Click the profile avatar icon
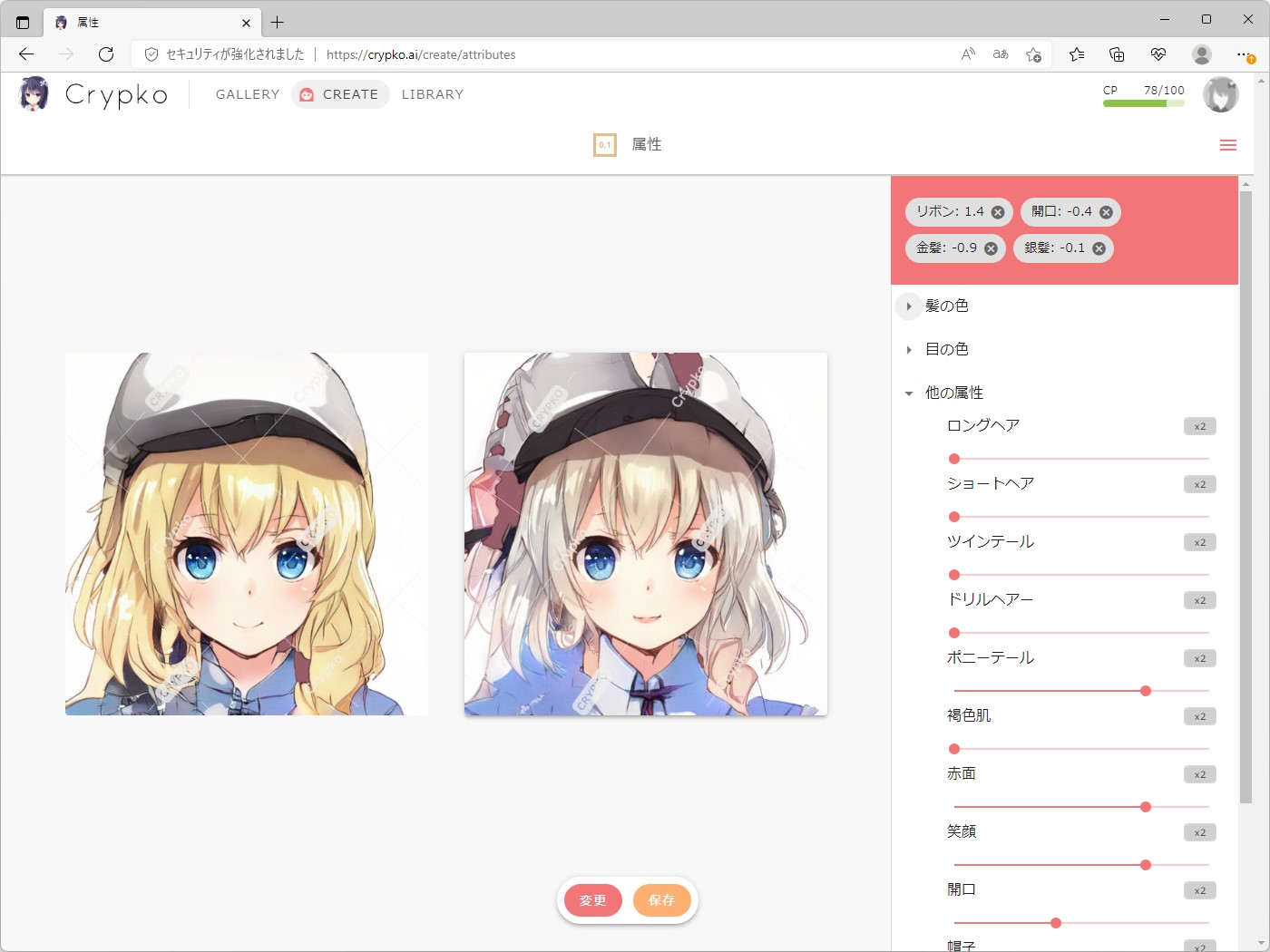This screenshot has width=1270, height=952. [x=1220, y=94]
